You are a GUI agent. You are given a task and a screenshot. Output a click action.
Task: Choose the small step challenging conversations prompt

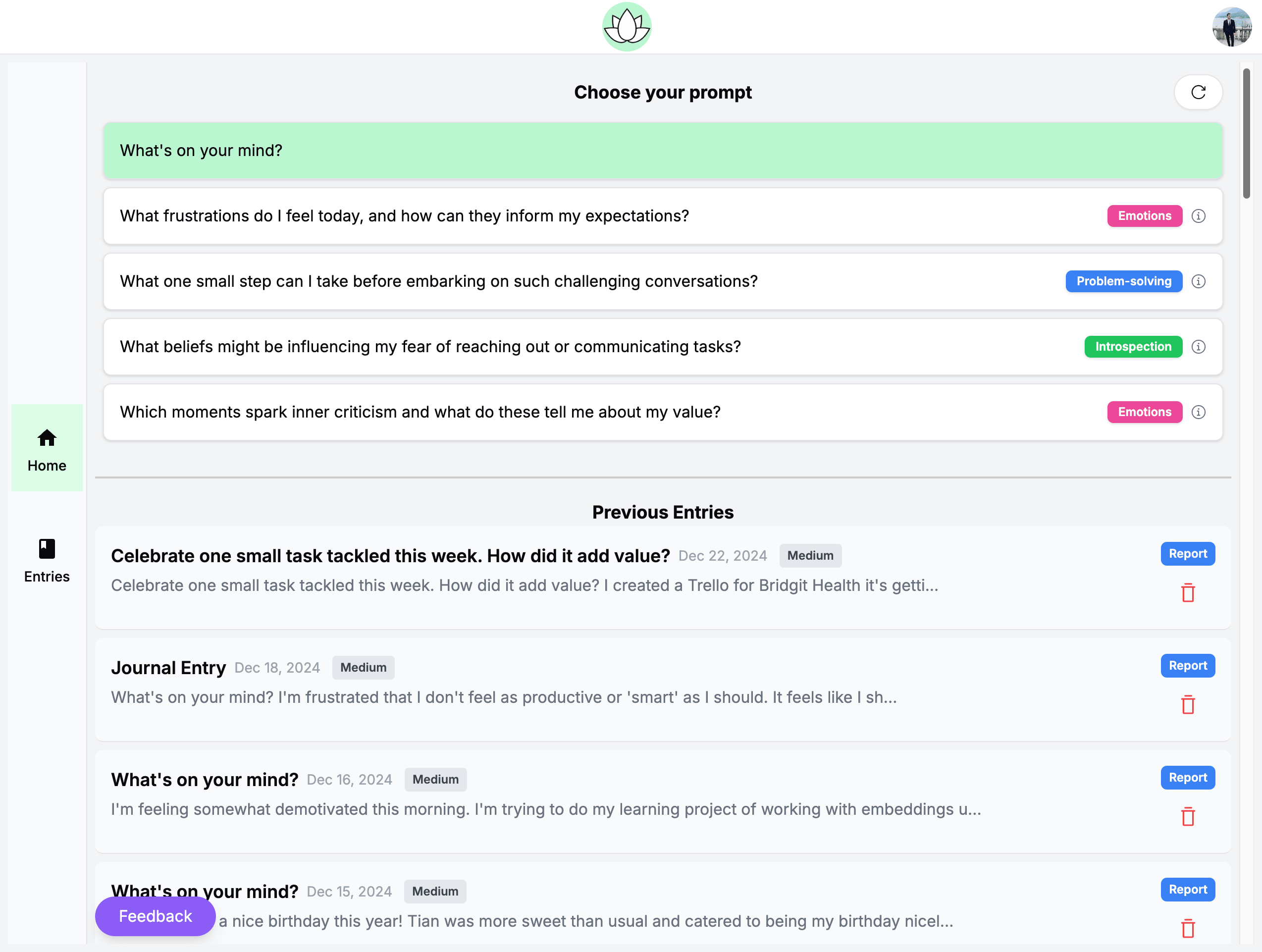coord(663,281)
